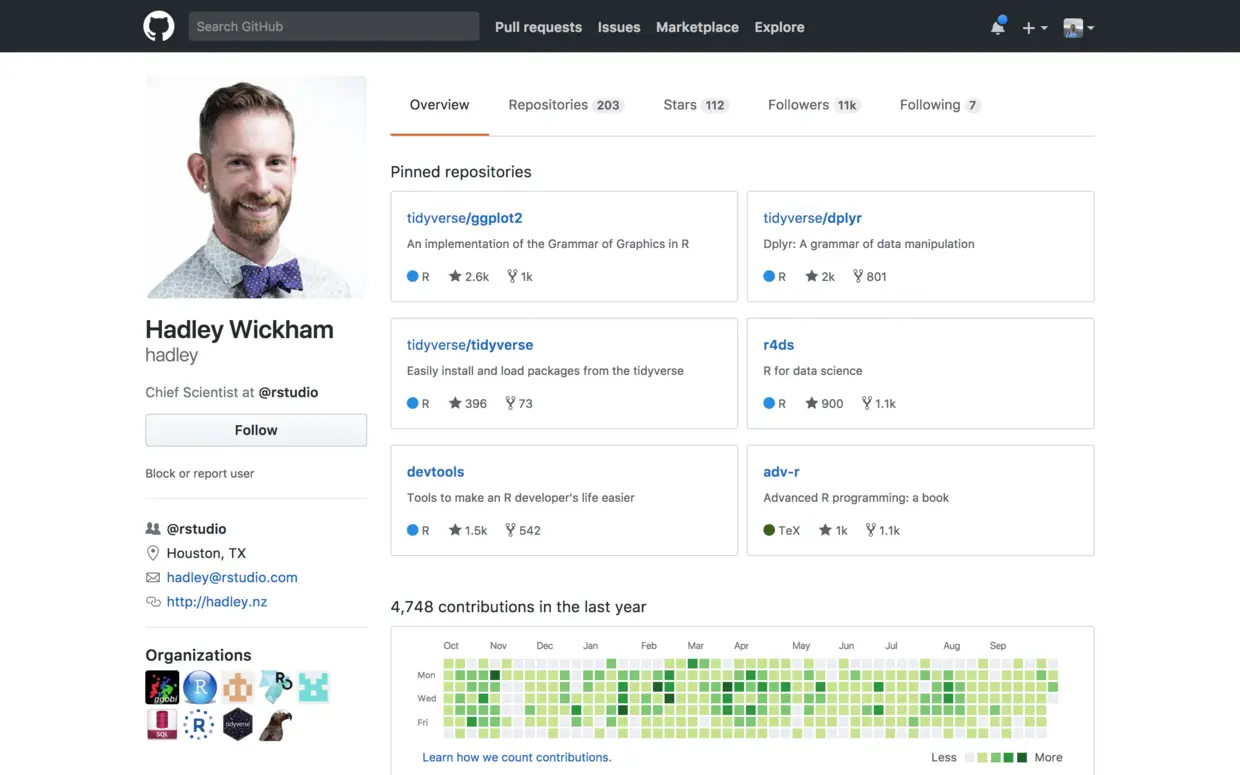Open the devtools repository link
The width and height of the screenshot is (1240, 775).
click(x=435, y=472)
